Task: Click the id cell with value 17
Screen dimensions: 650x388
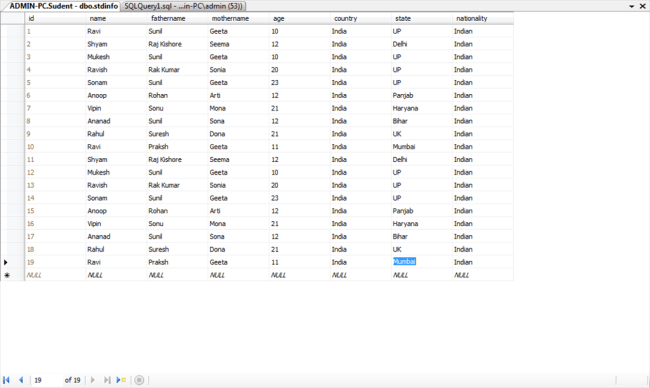Action: [55, 236]
